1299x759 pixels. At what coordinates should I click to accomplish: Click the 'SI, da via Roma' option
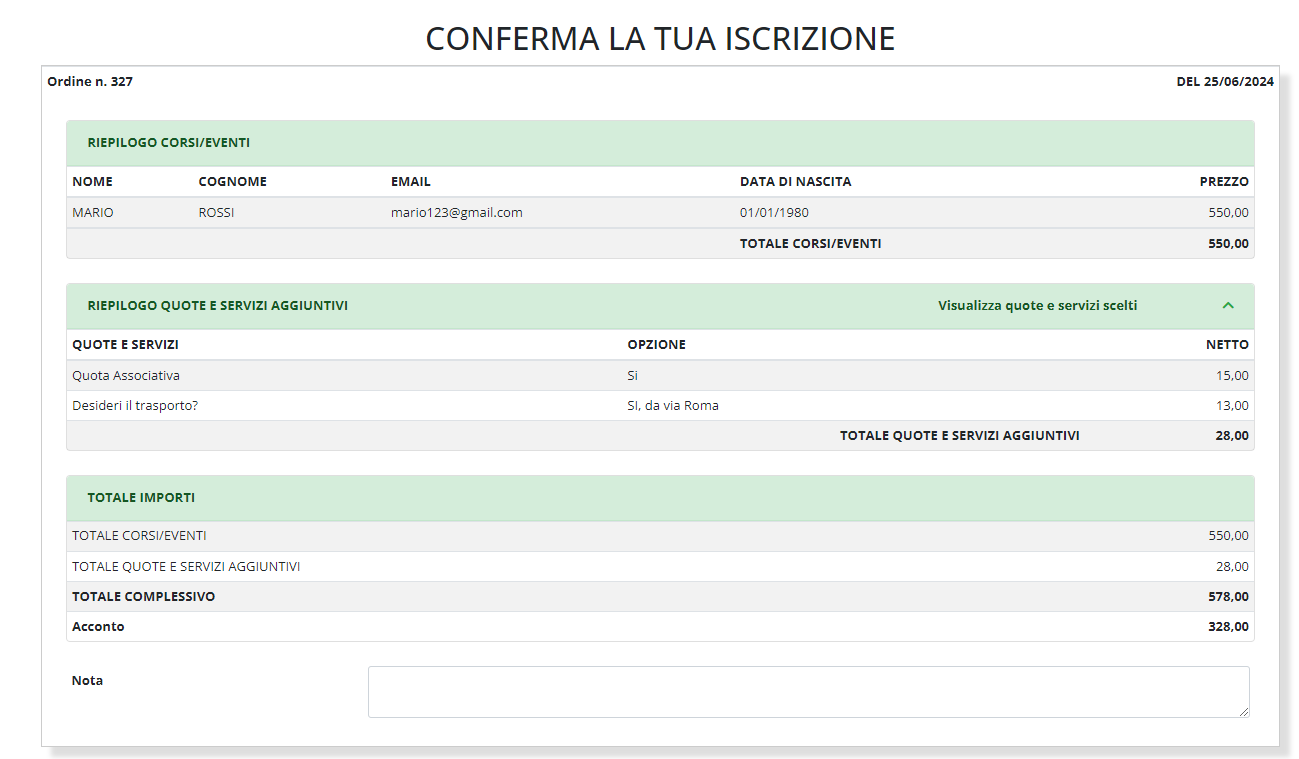672,406
